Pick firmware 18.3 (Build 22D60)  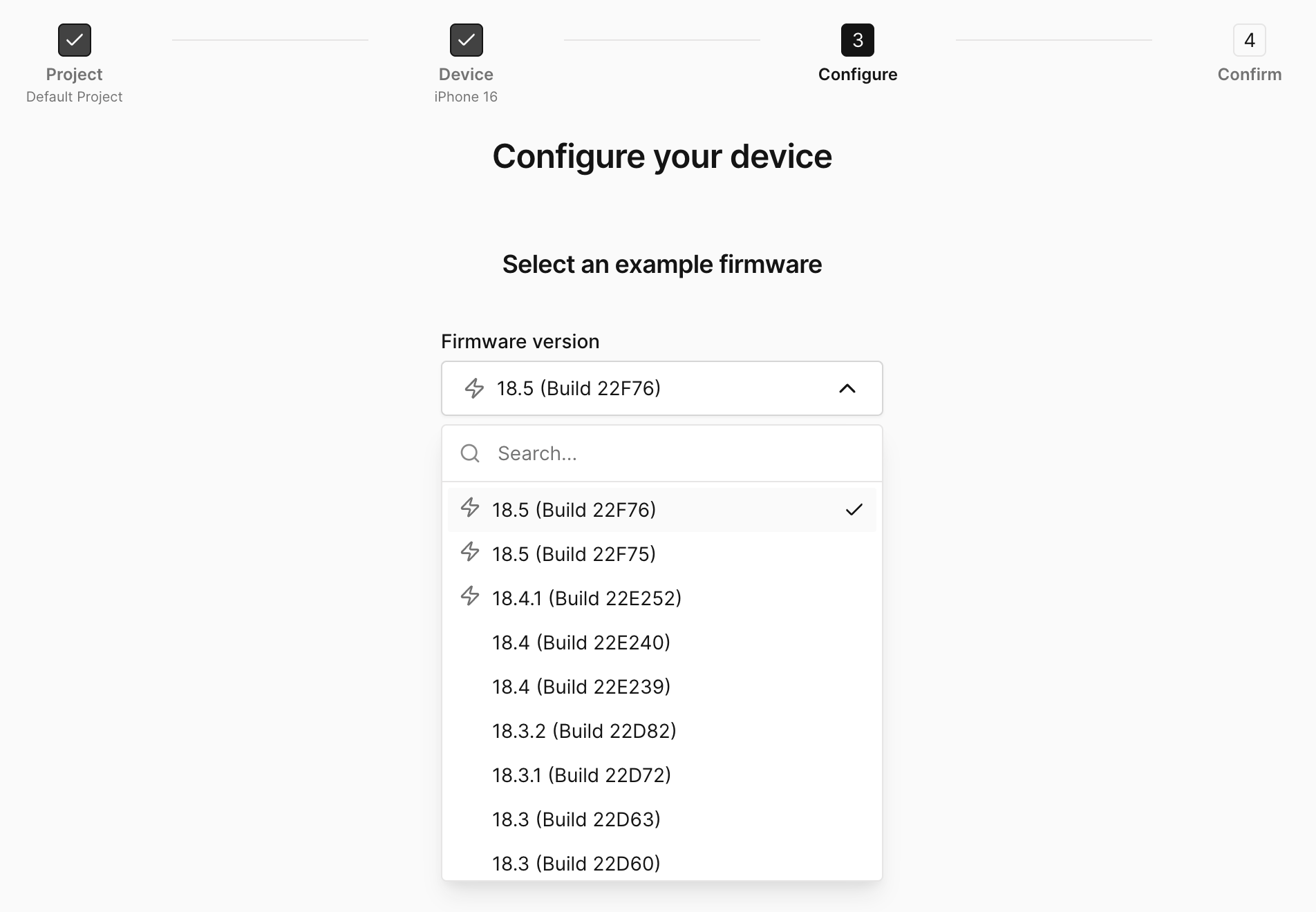point(576,863)
